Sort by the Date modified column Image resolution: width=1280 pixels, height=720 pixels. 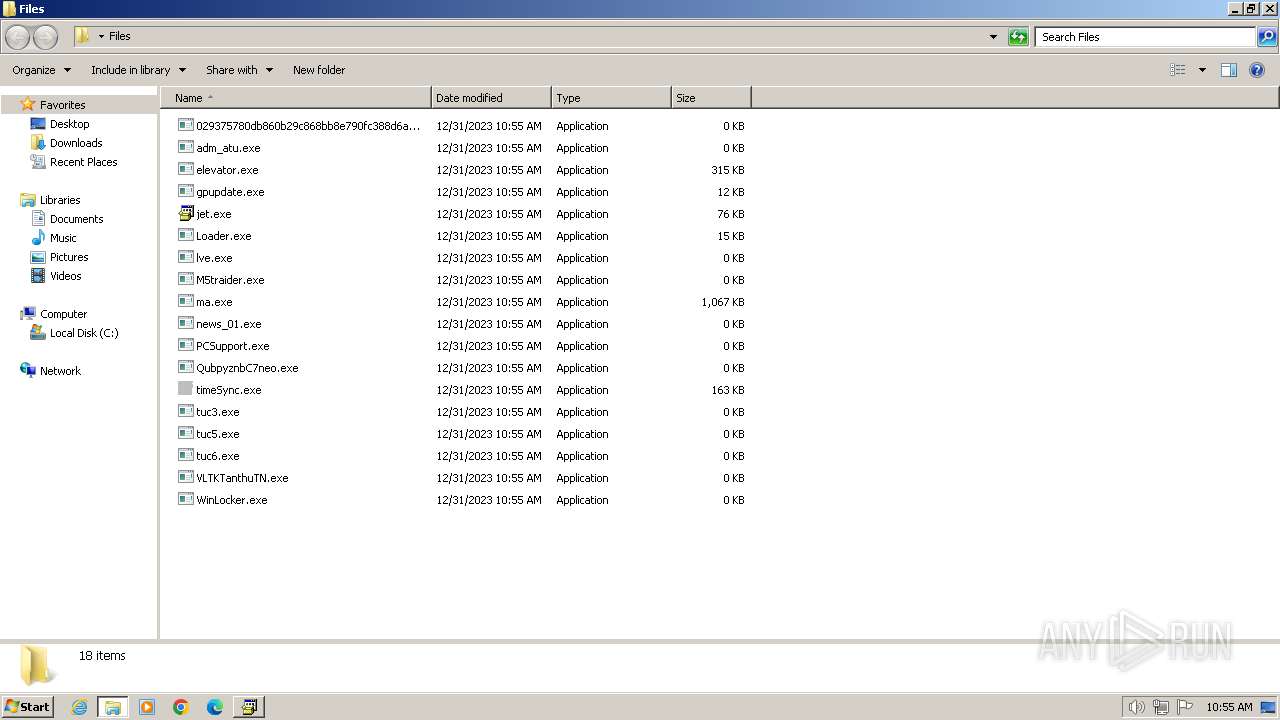(491, 98)
